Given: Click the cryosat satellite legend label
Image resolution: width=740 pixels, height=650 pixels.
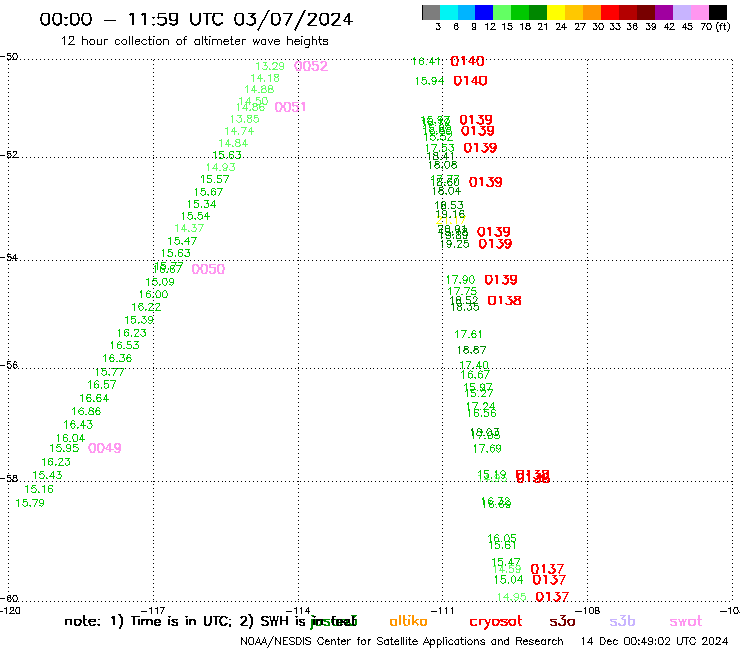Looking at the screenshot, I should (496, 622).
